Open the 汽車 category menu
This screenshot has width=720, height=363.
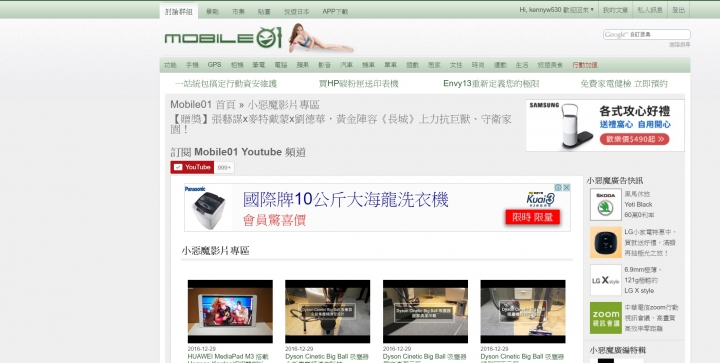[x=346, y=65]
